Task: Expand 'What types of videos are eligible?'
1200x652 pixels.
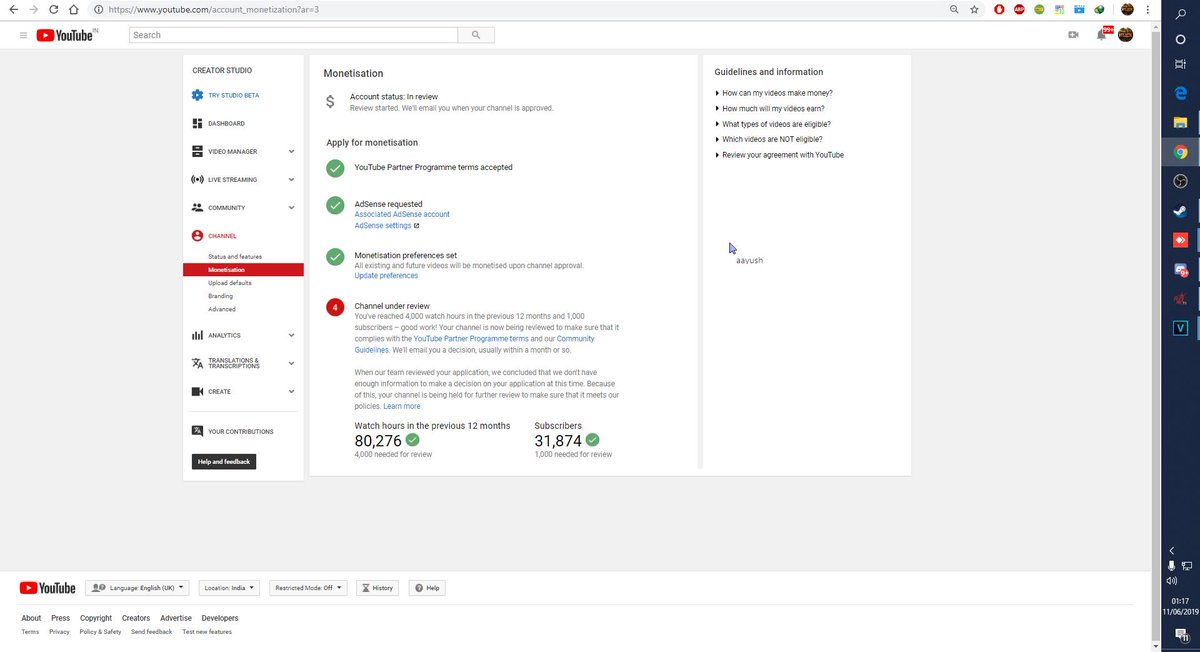Action: click(x=773, y=124)
